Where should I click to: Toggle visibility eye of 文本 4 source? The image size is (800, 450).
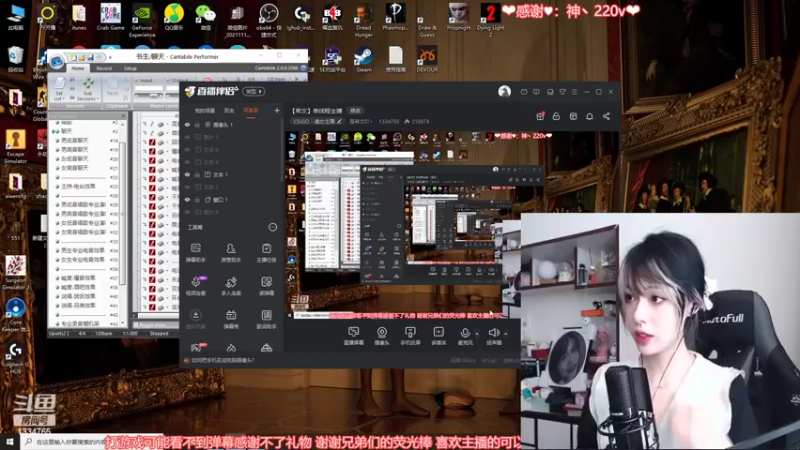pos(187,162)
